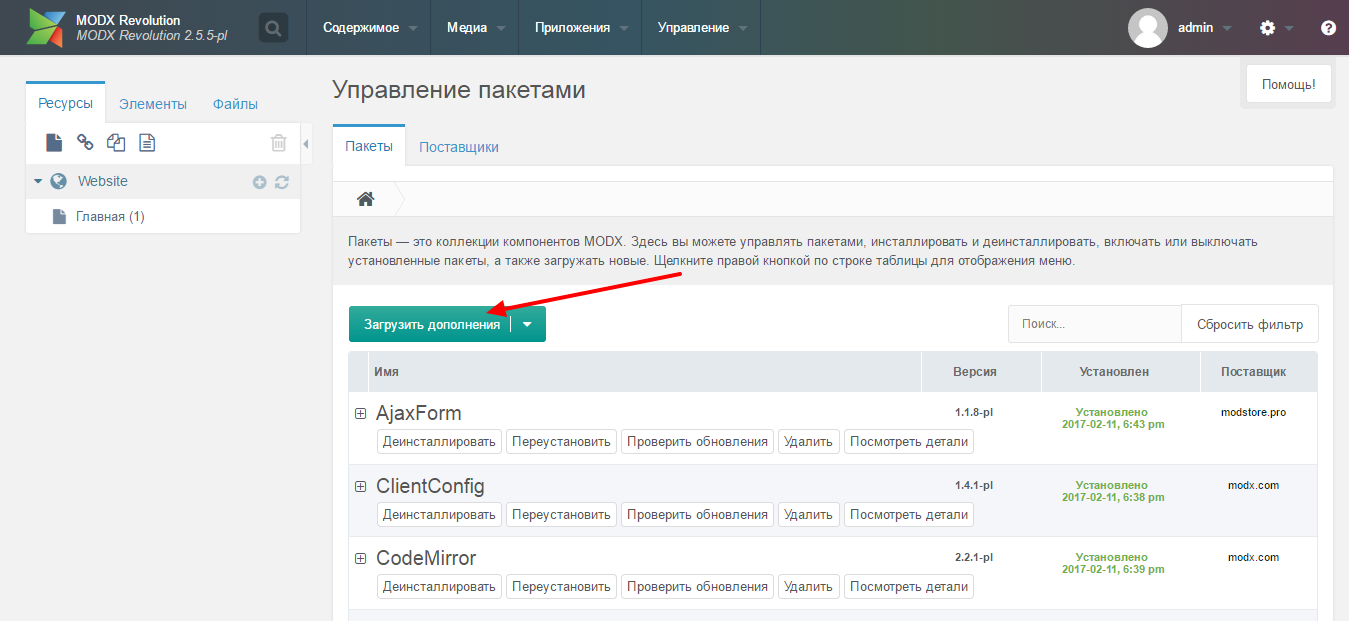
Task: Click the MODX Revolution logo
Action: coord(46,27)
